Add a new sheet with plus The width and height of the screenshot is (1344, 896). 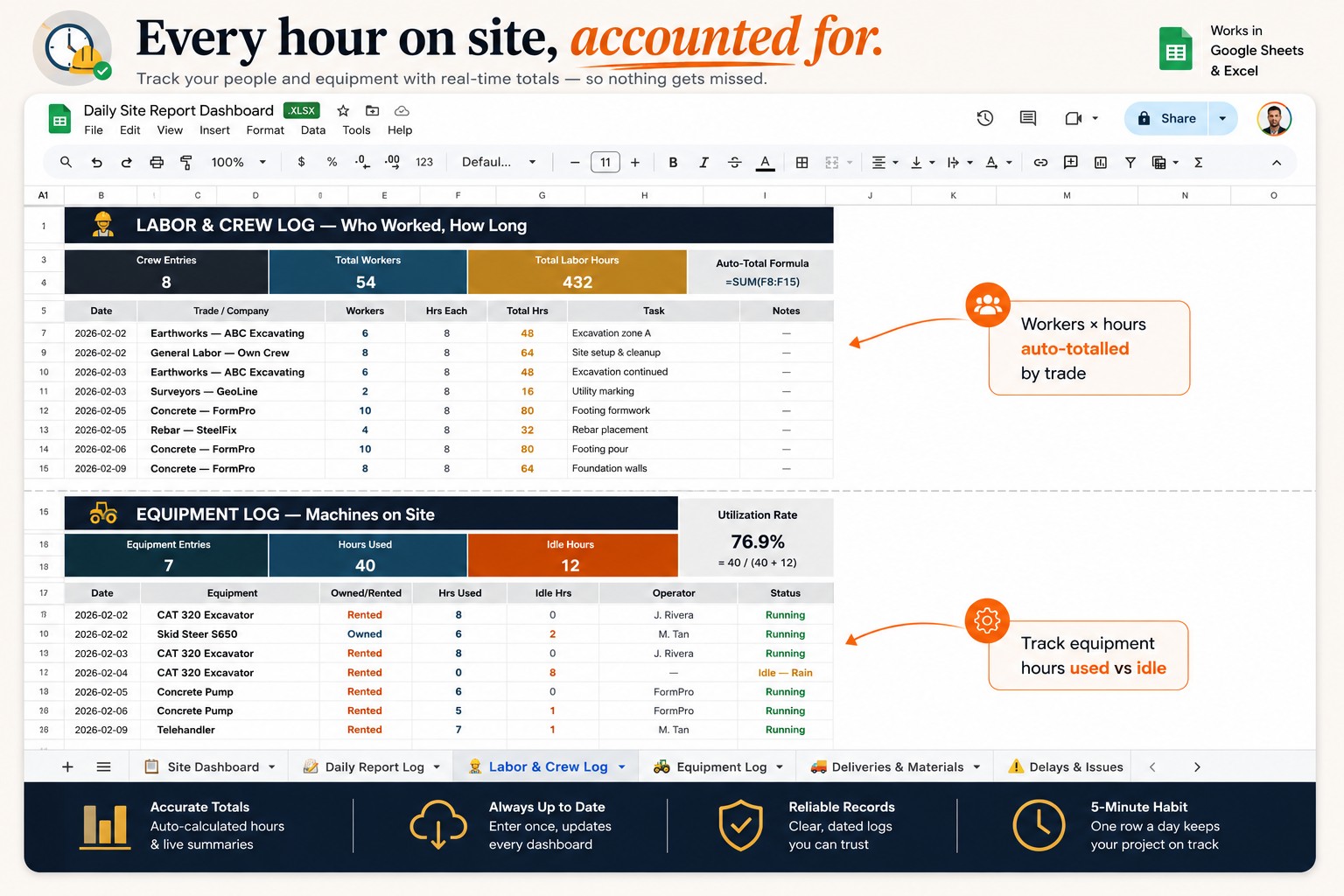click(67, 766)
